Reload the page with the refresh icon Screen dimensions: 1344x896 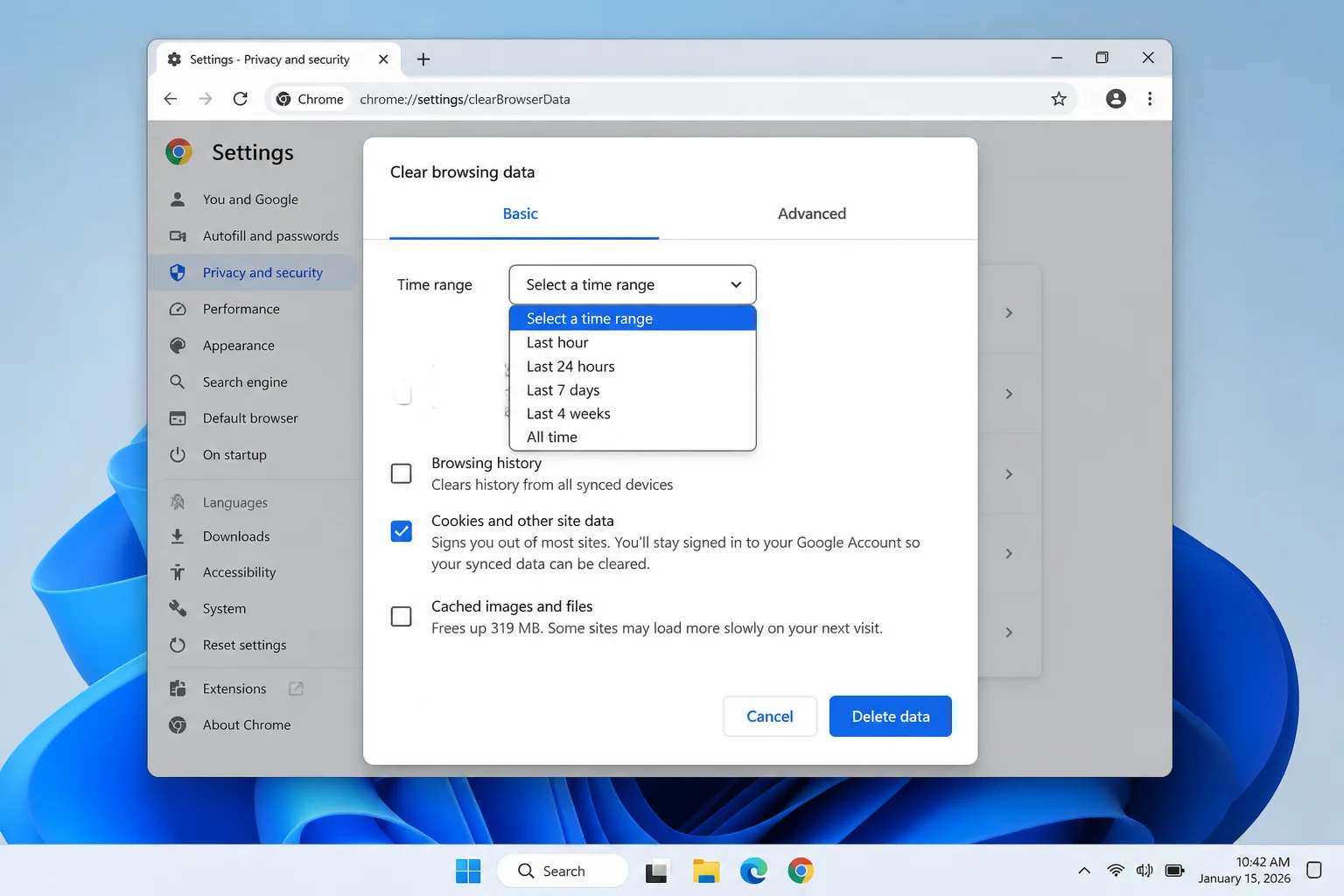pyautogui.click(x=241, y=99)
